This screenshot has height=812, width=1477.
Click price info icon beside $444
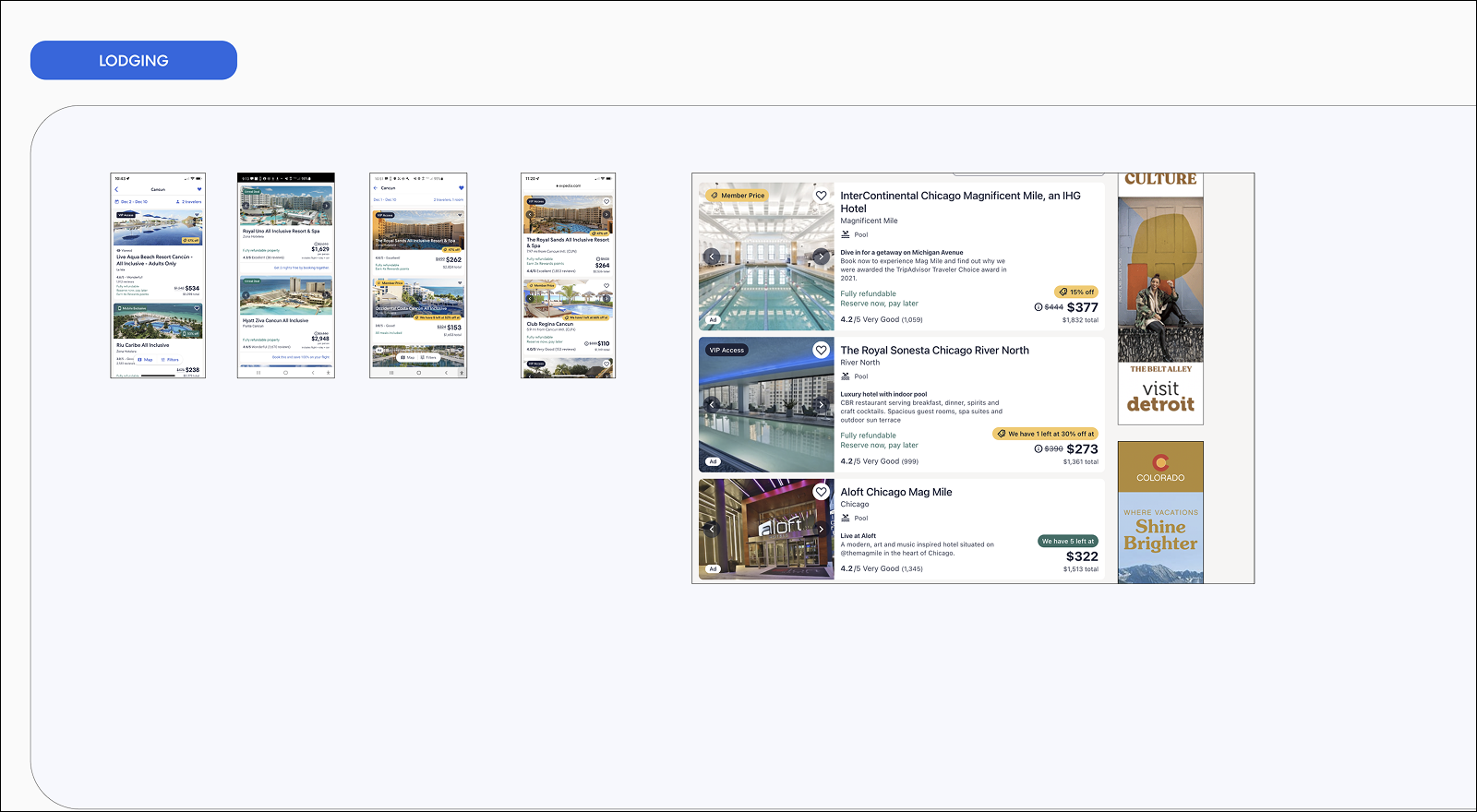tap(1039, 307)
